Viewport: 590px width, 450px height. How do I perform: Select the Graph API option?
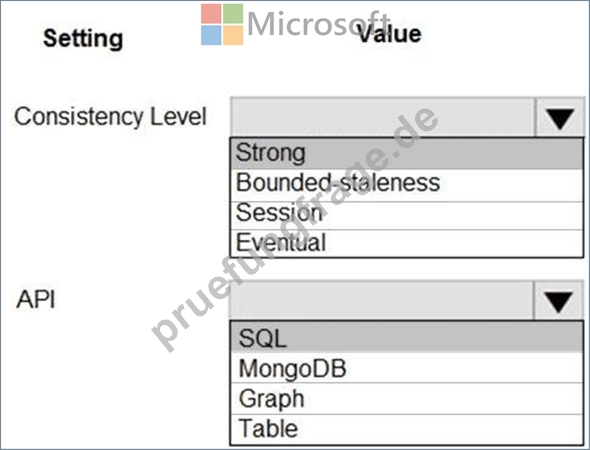coord(407,398)
